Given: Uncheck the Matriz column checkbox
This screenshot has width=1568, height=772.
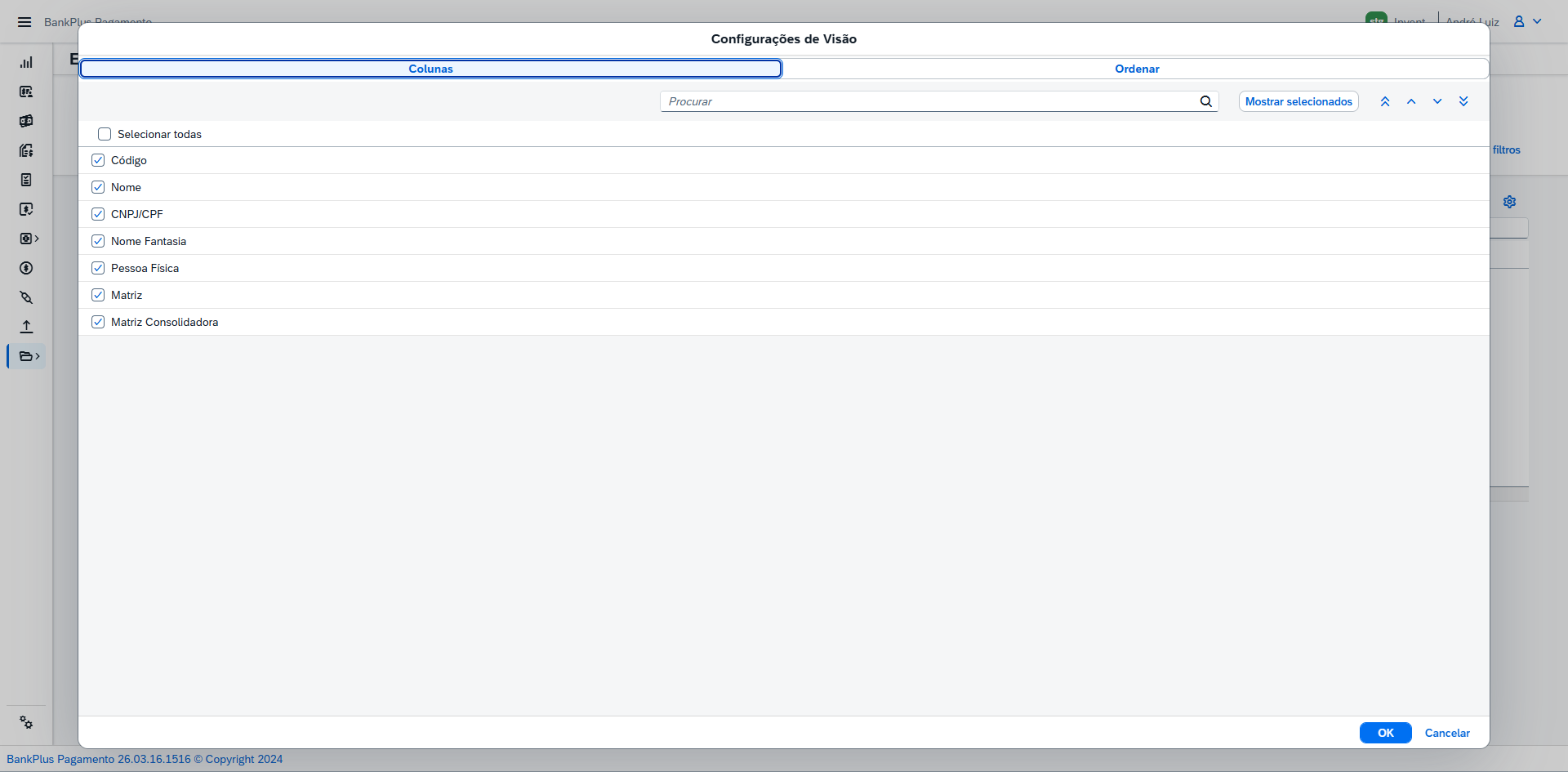Looking at the screenshot, I should pyautogui.click(x=98, y=295).
